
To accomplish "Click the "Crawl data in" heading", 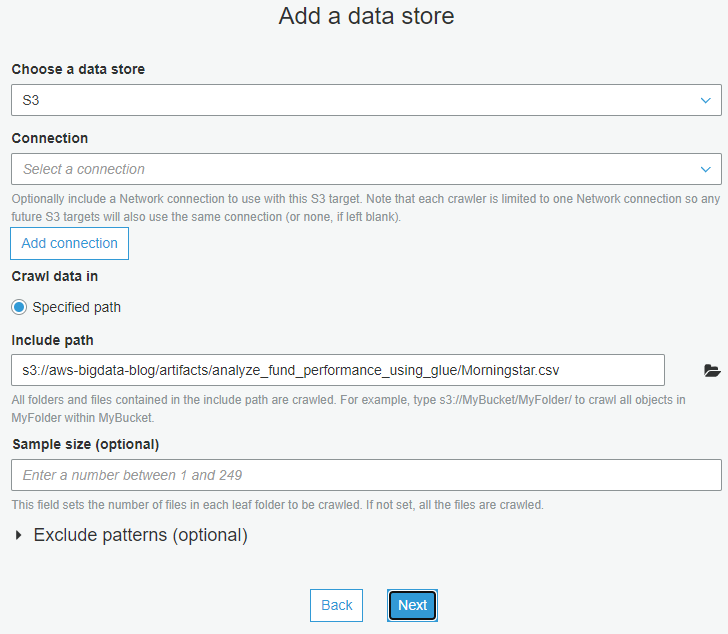I will point(55,276).
